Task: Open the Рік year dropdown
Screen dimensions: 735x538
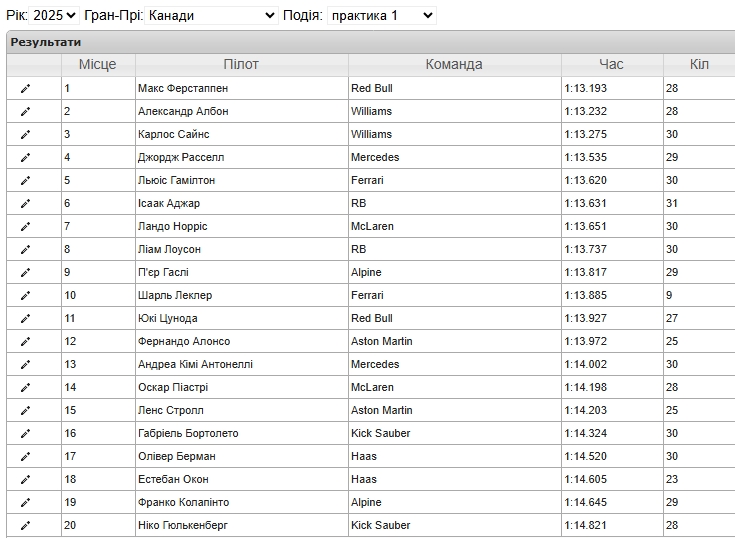Action: click(54, 15)
